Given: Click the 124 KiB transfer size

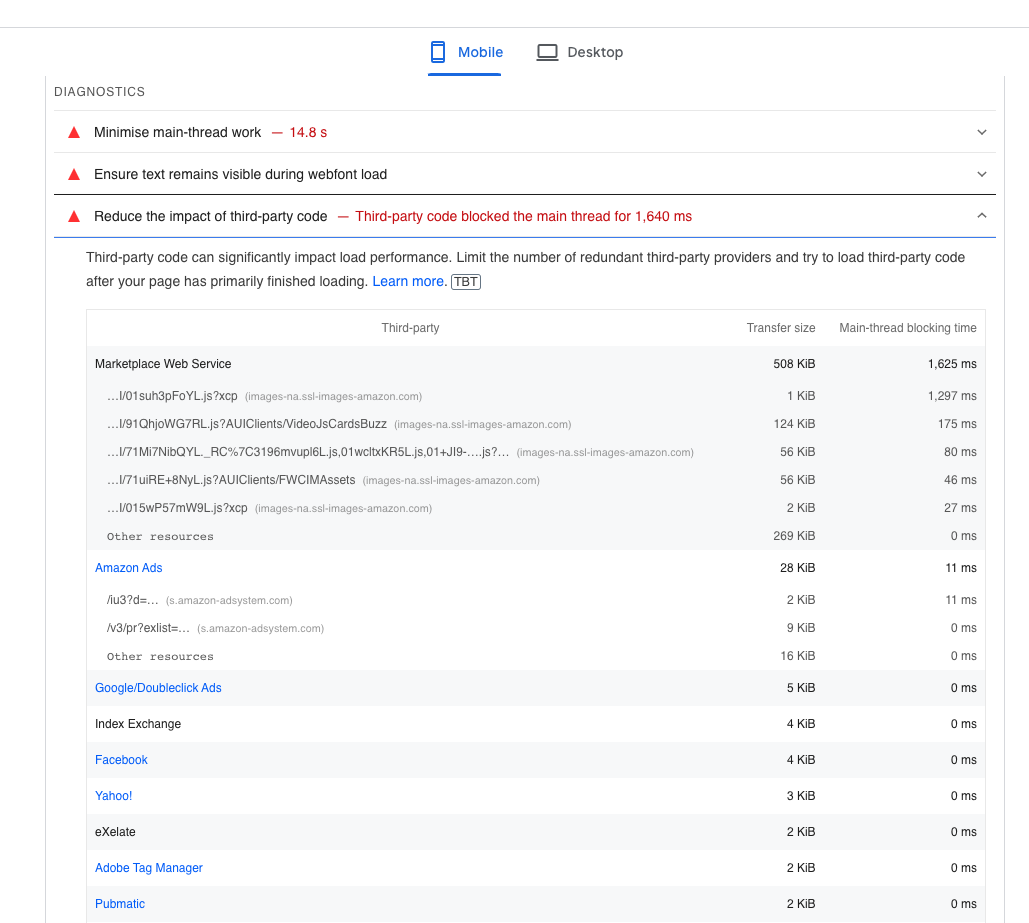Looking at the screenshot, I should tap(794, 424).
